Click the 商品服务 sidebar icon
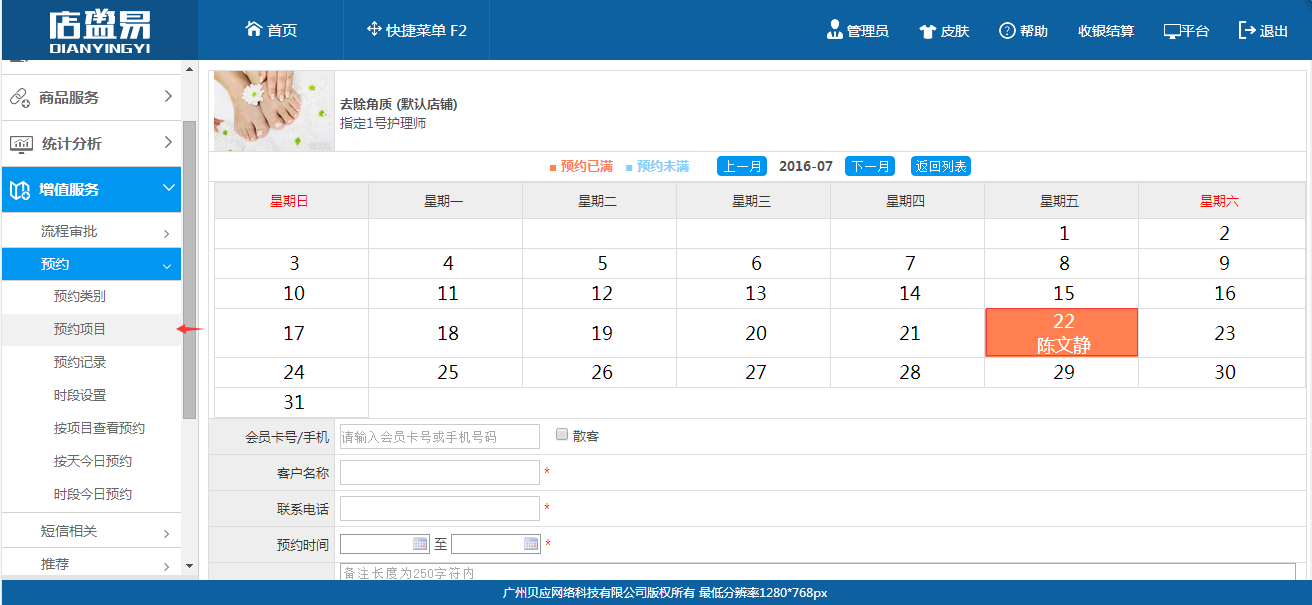Viewport: 1312px width, 605px height. point(20,98)
